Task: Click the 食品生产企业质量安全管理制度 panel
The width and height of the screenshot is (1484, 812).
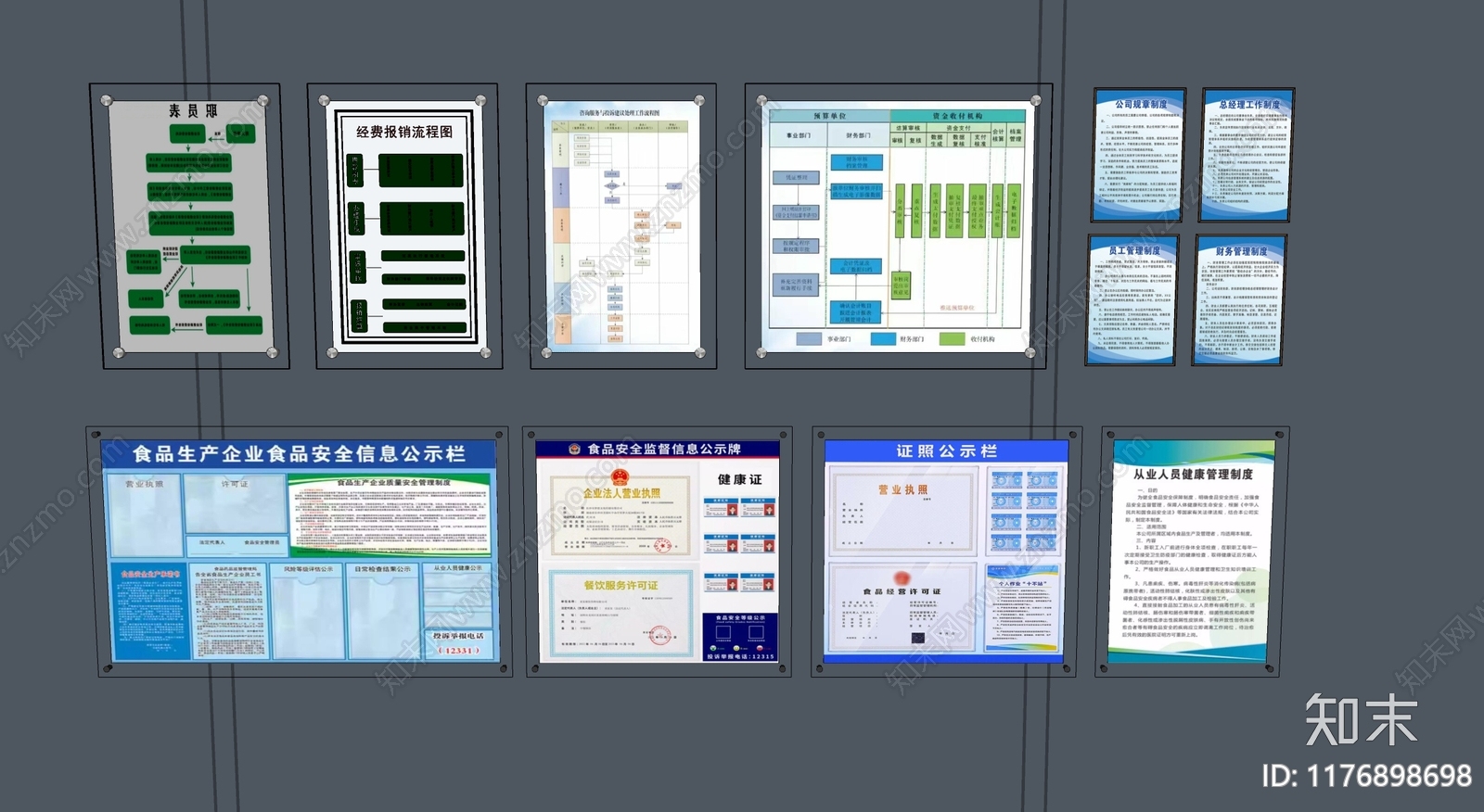Action: (x=389, y=514)
